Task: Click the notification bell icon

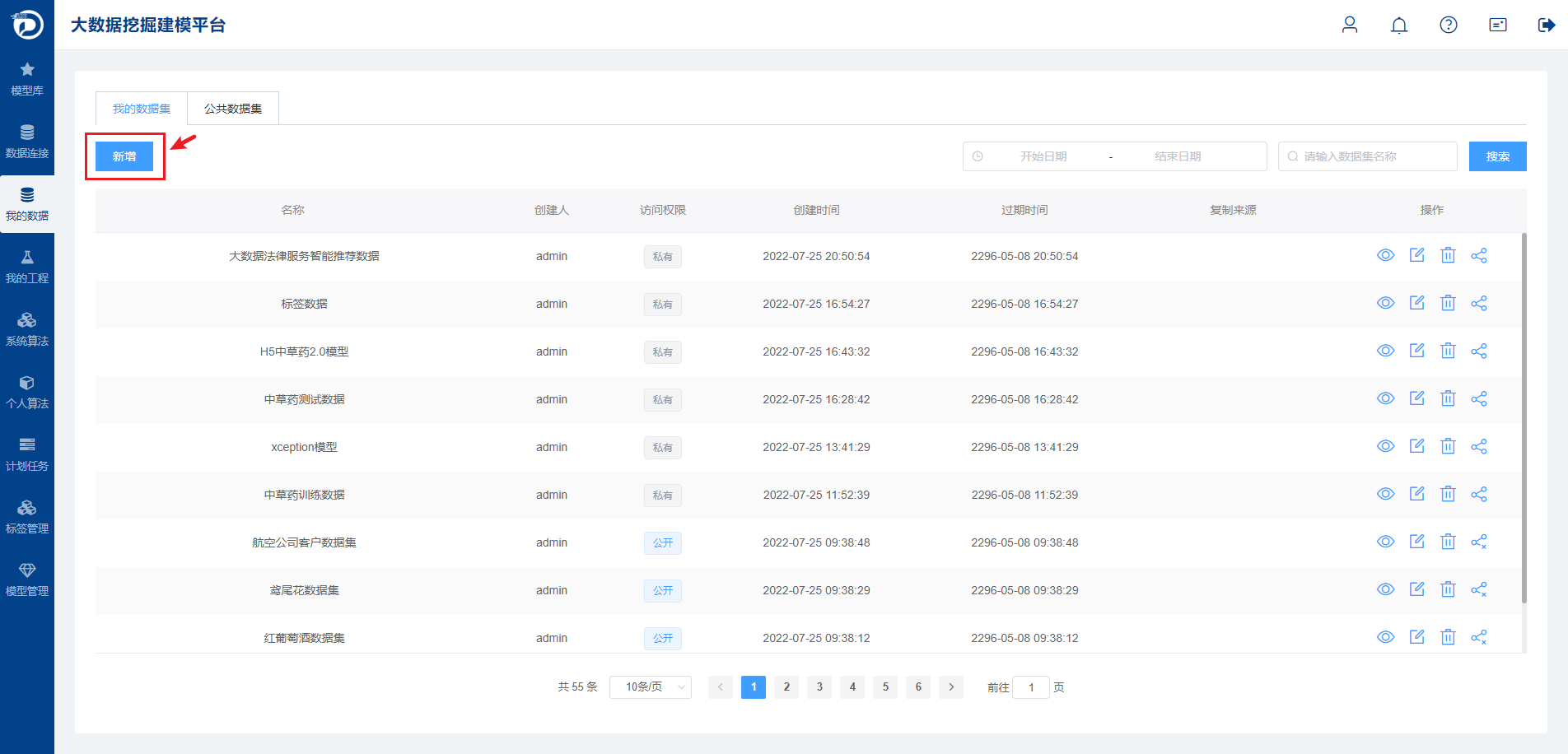Action: coord(1399,25)
